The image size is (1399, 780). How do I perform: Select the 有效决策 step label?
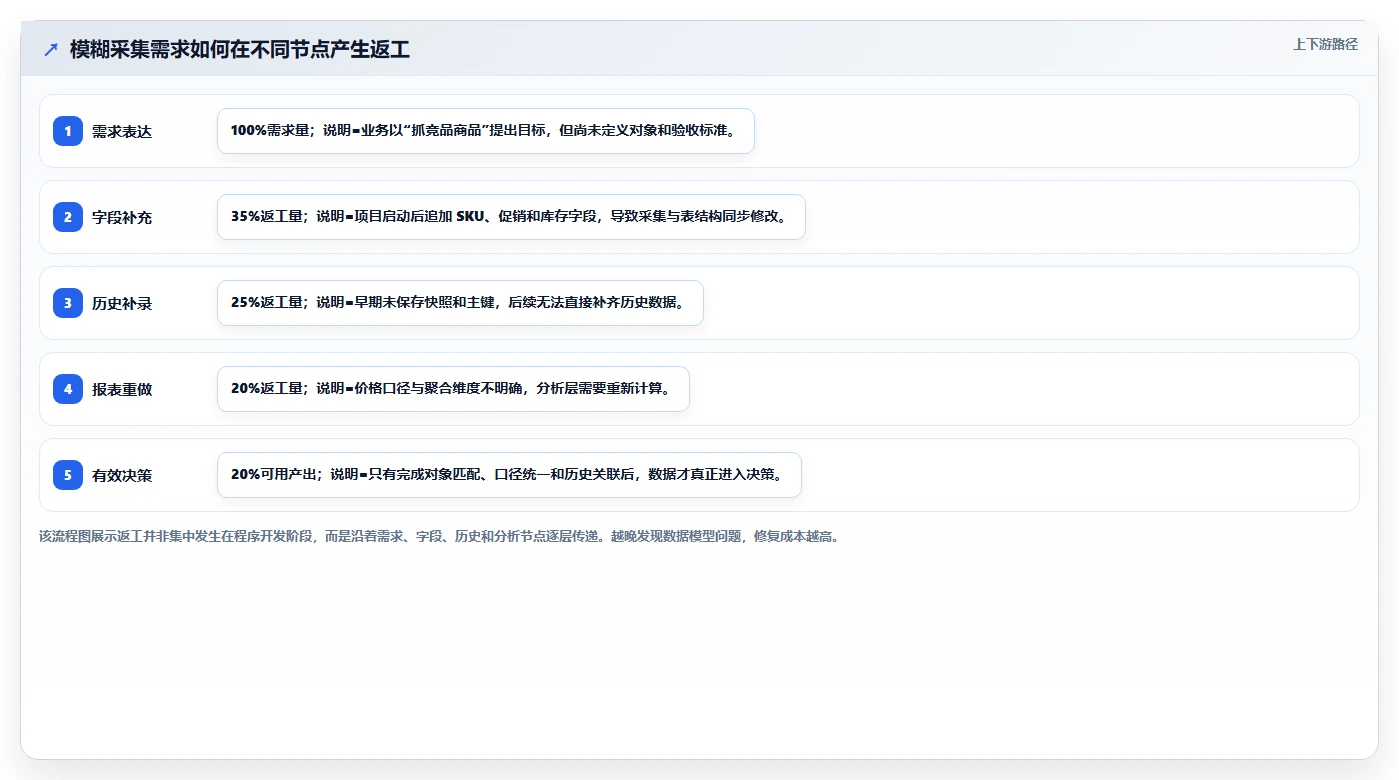click(x=122, y=475)
